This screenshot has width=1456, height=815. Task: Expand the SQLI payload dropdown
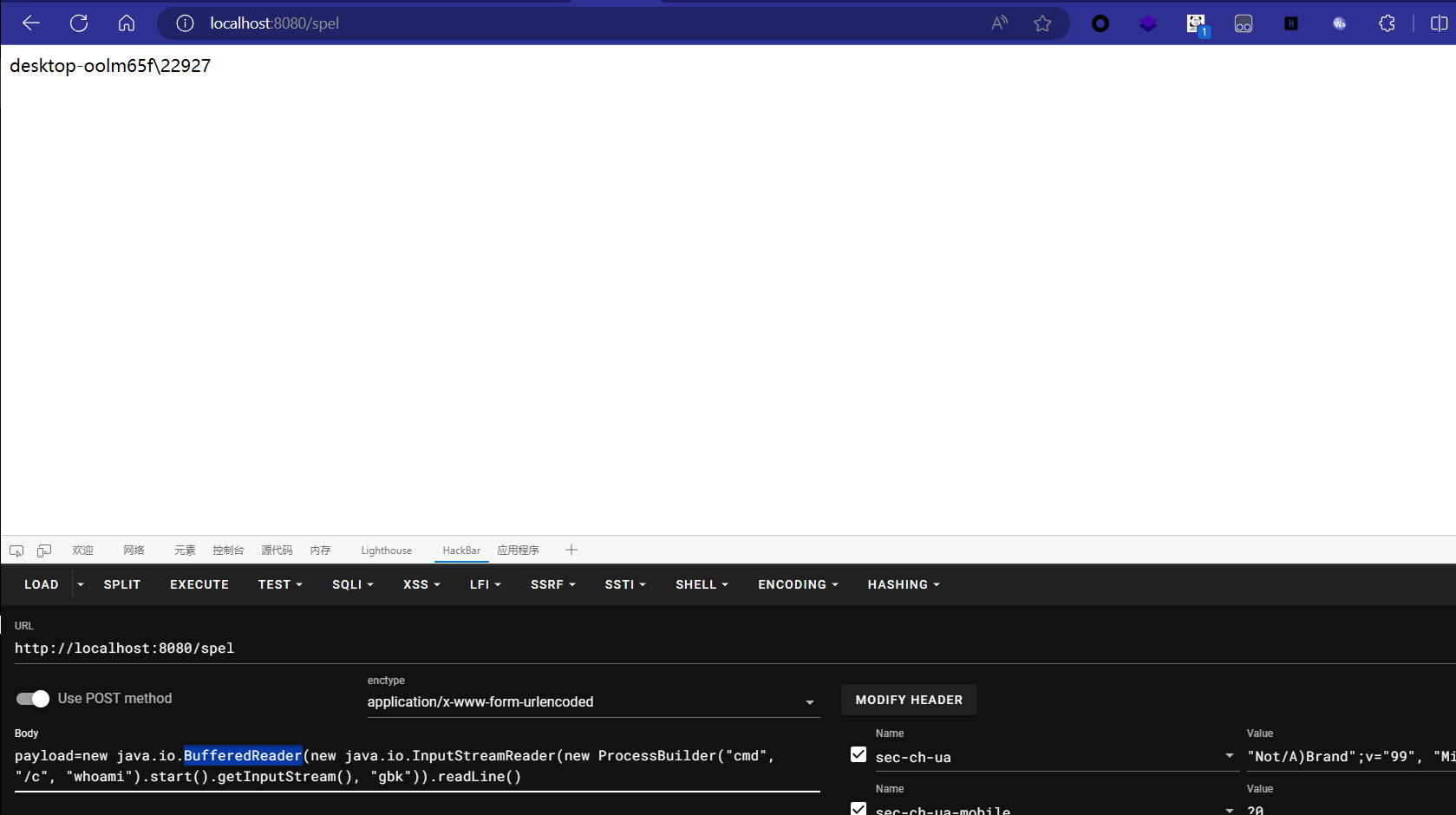[352, 584]
